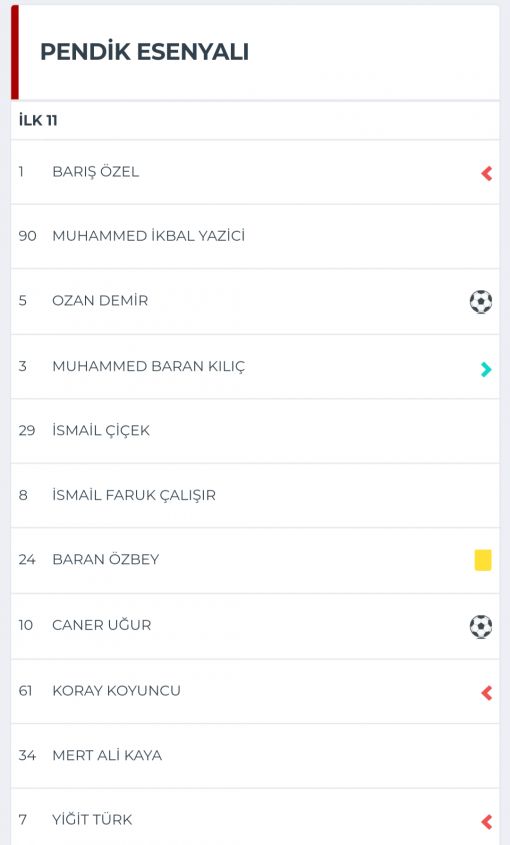Open the Pendik Esenyalı team header
Screen dimensions: 510x845
[x=255, y=52]
